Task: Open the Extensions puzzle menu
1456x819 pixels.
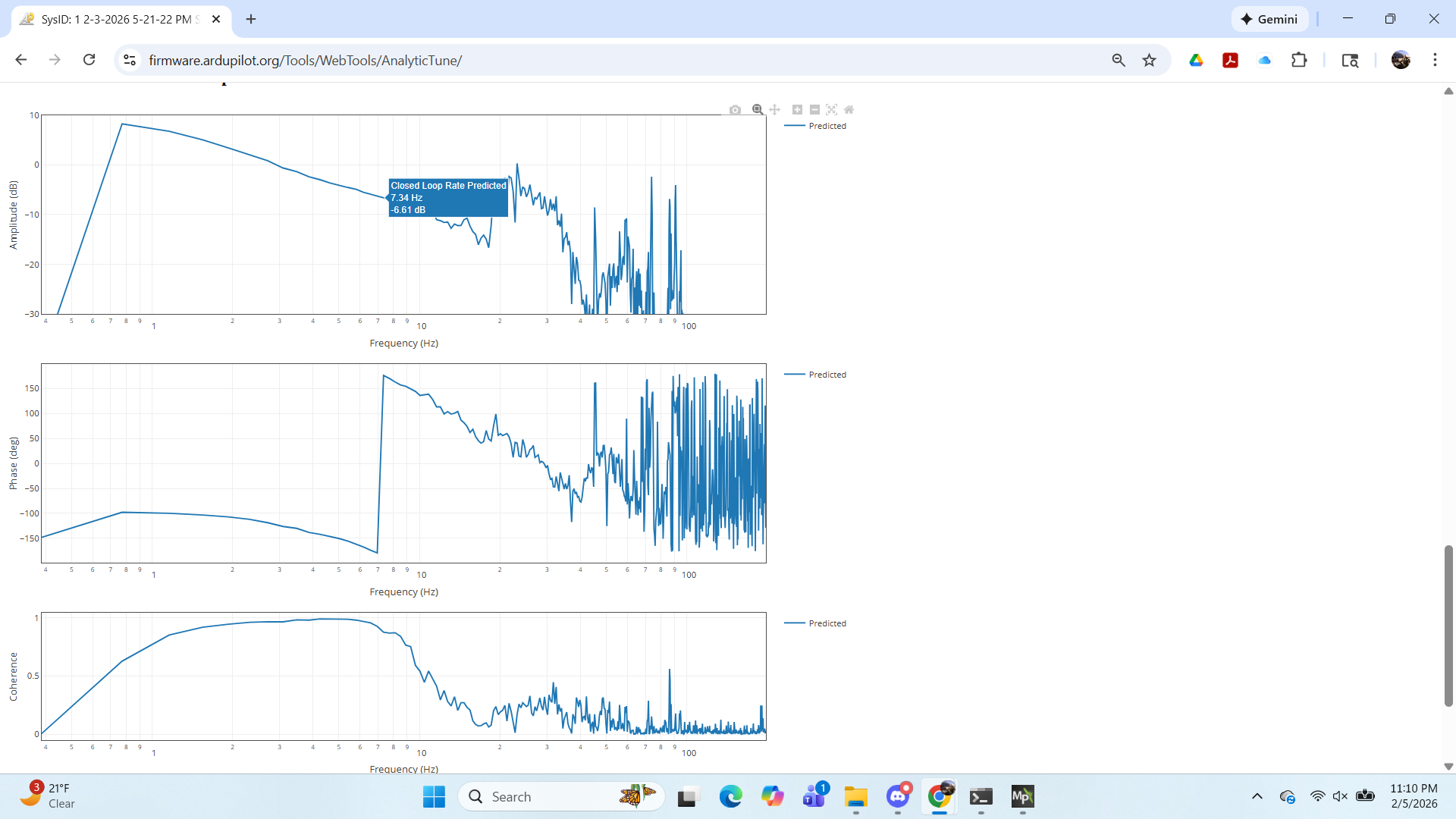Action: 1299,60
